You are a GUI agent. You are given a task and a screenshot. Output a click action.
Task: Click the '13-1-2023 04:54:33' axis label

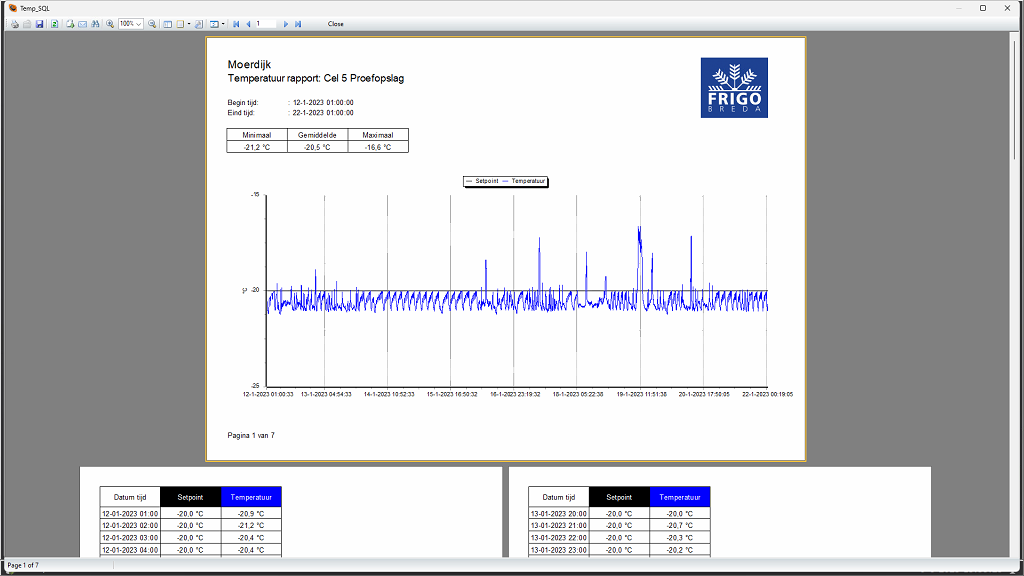326,394
